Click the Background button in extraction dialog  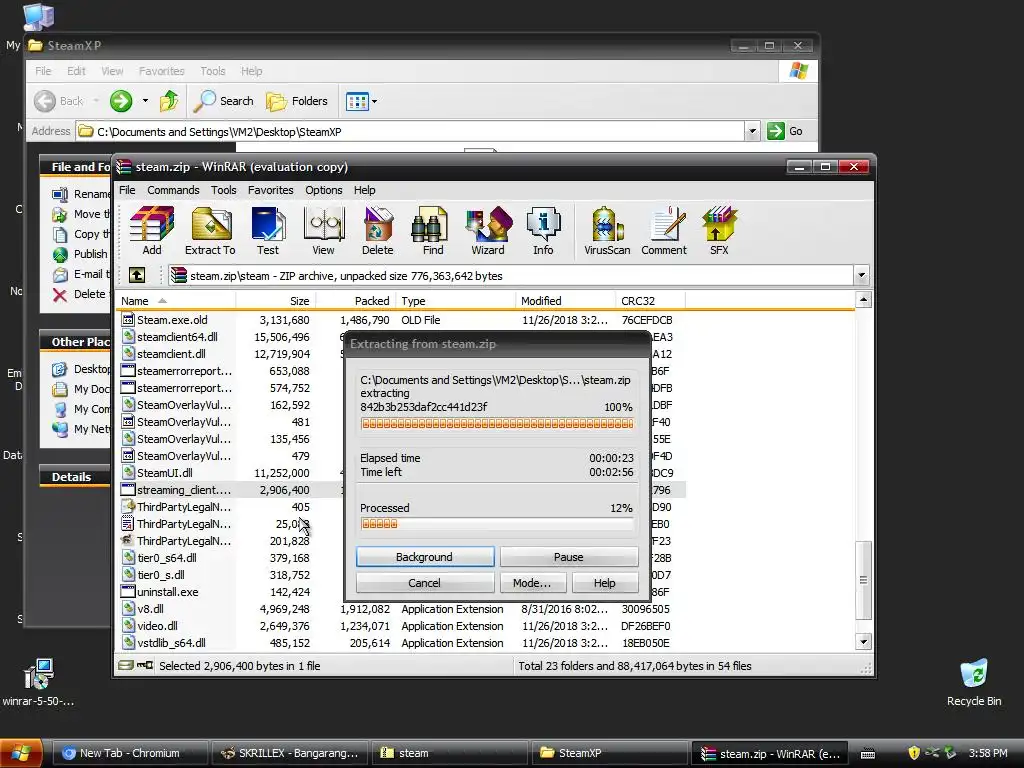(x=424, y=556)
